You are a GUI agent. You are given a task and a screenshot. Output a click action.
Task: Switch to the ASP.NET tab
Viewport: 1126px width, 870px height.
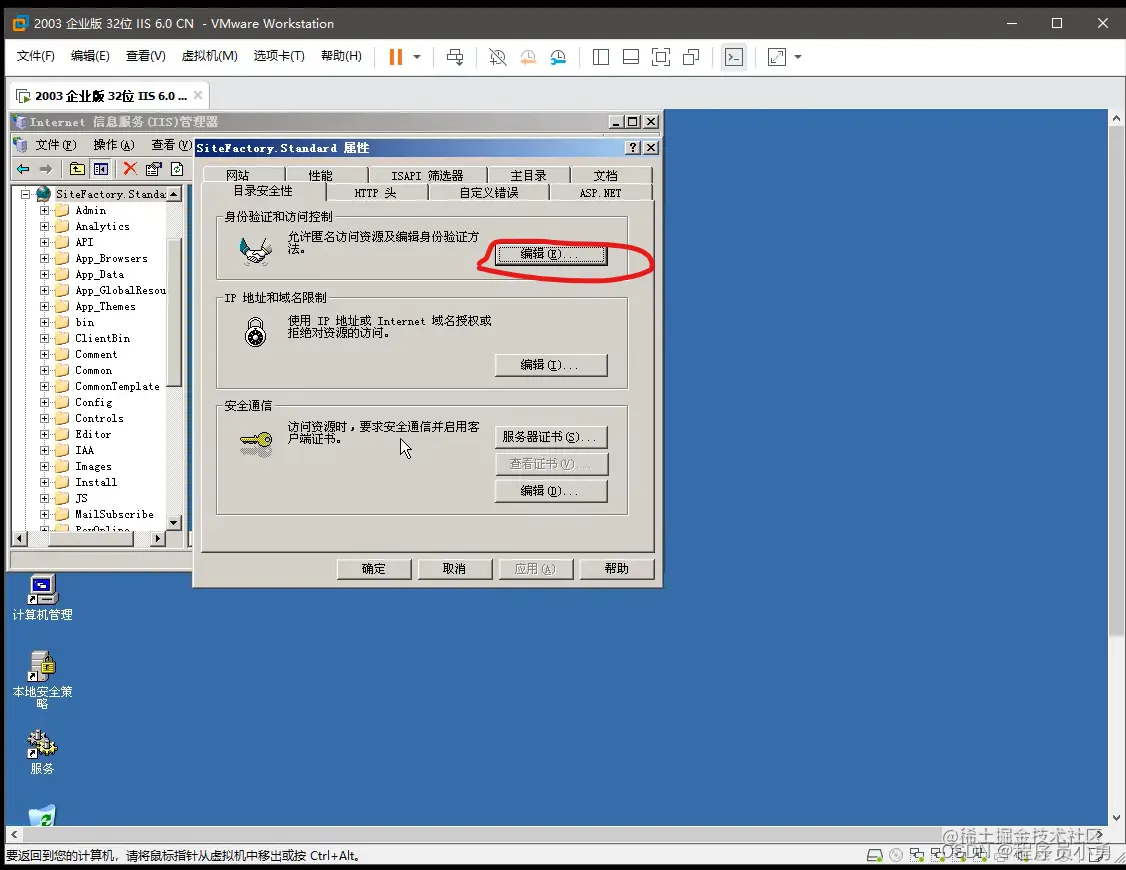(x=600, y=192)
